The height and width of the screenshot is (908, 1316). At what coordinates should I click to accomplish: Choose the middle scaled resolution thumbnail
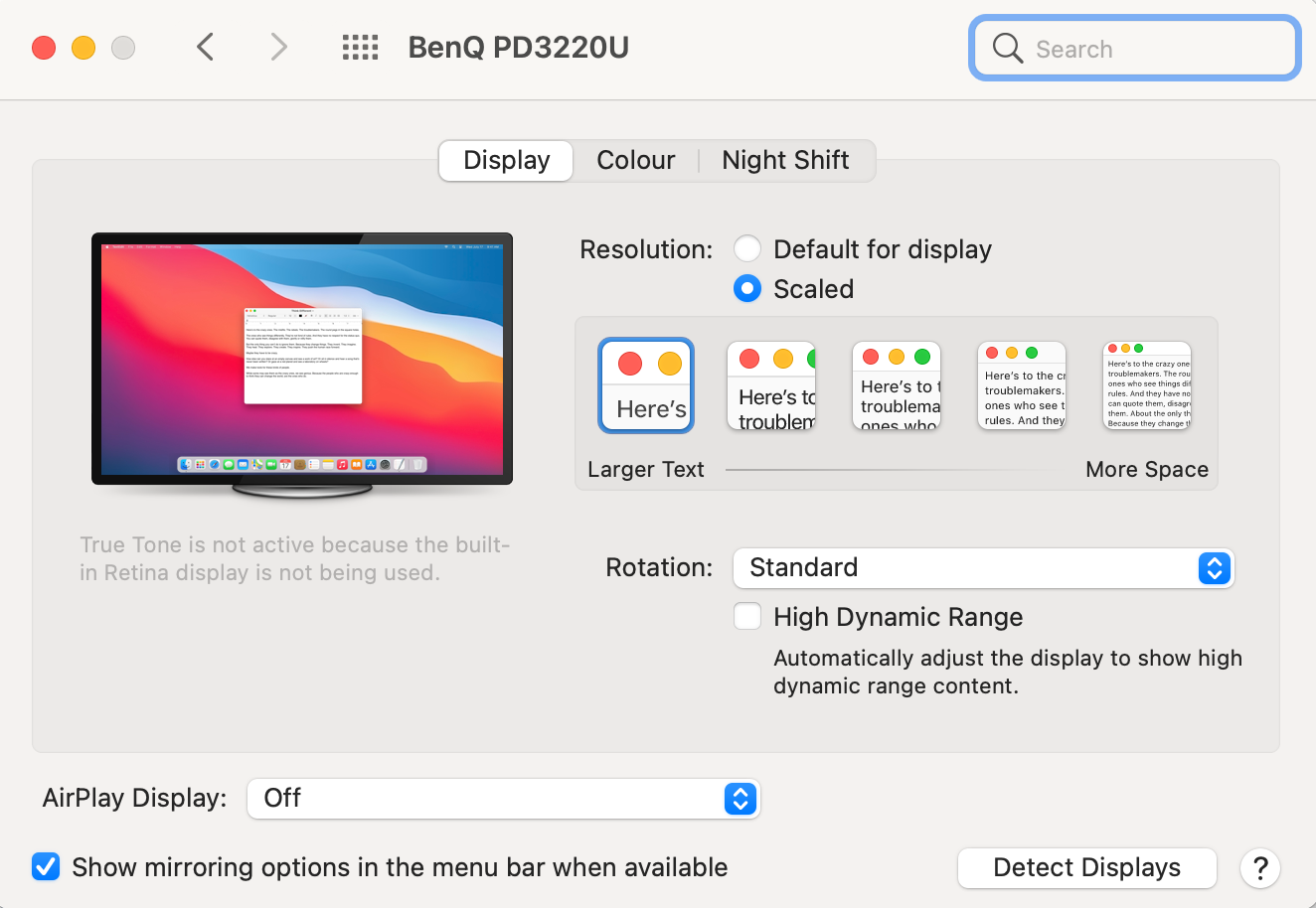(x=897, y=385)
